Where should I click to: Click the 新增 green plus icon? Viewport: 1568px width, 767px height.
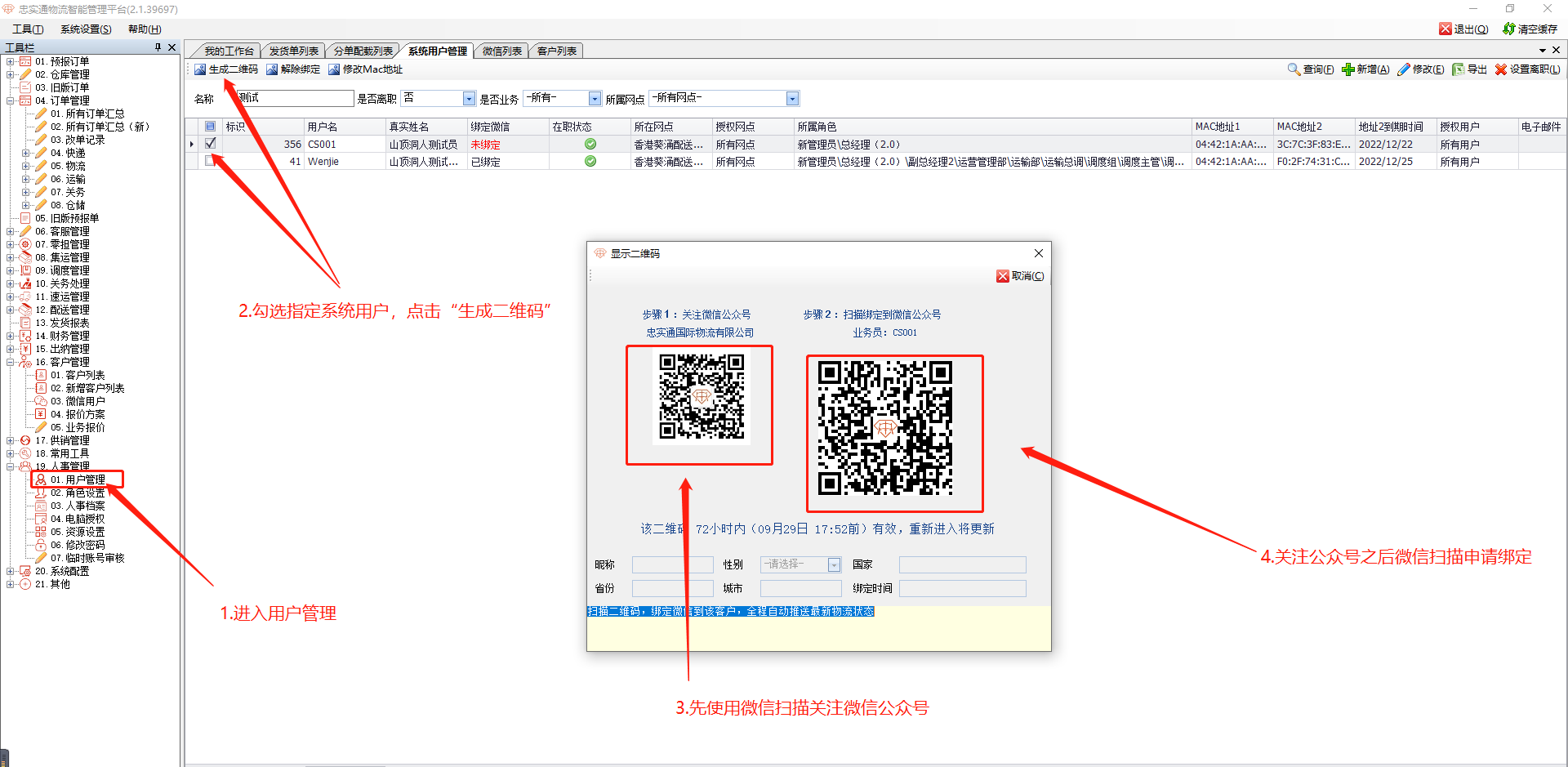pyautogui.click(x=1348, y=69)
